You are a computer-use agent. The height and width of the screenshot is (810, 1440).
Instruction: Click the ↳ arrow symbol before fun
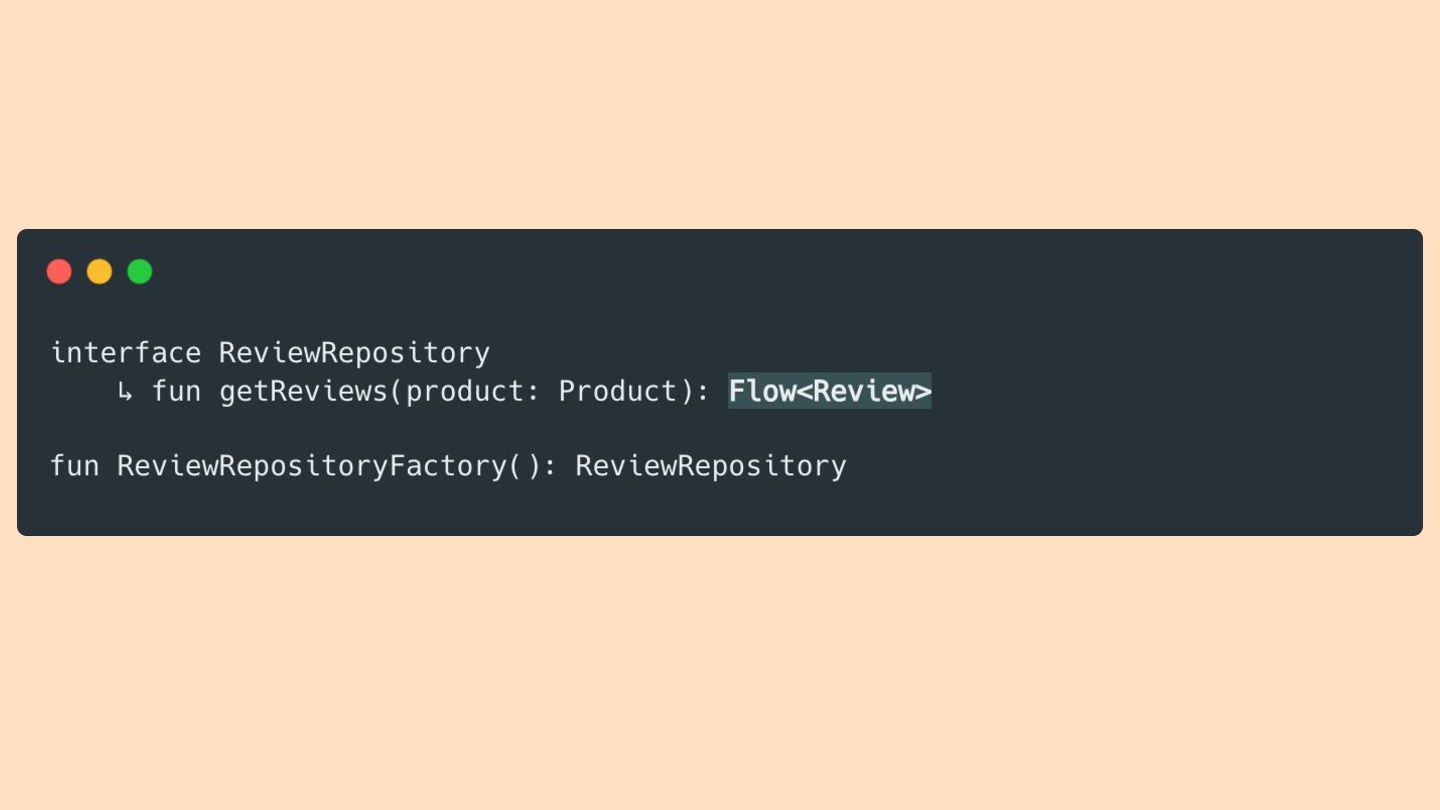(125, 392)
